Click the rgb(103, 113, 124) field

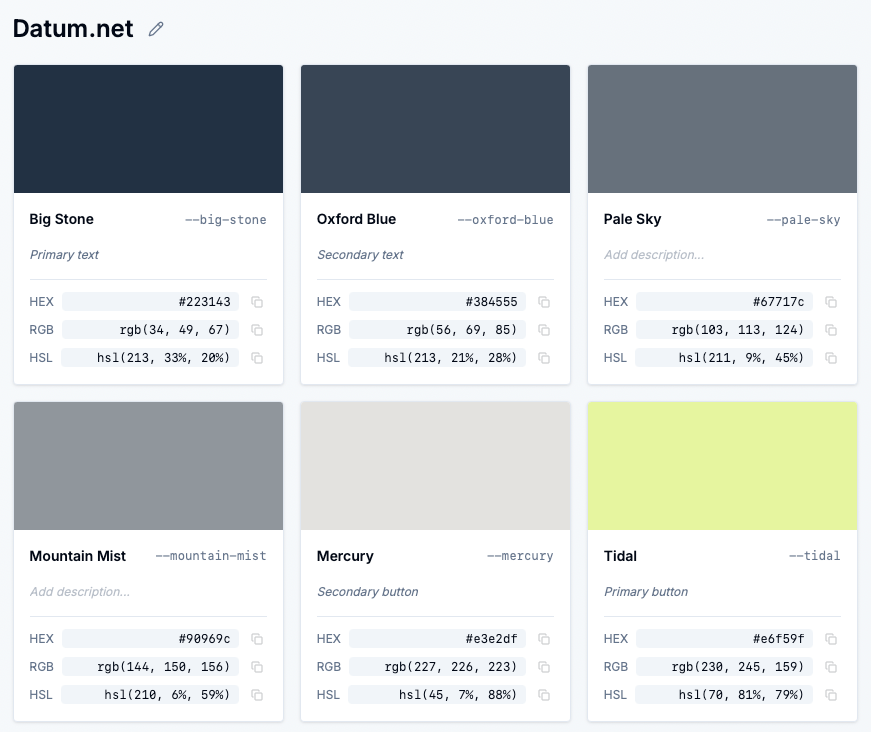tap(724, 329)
